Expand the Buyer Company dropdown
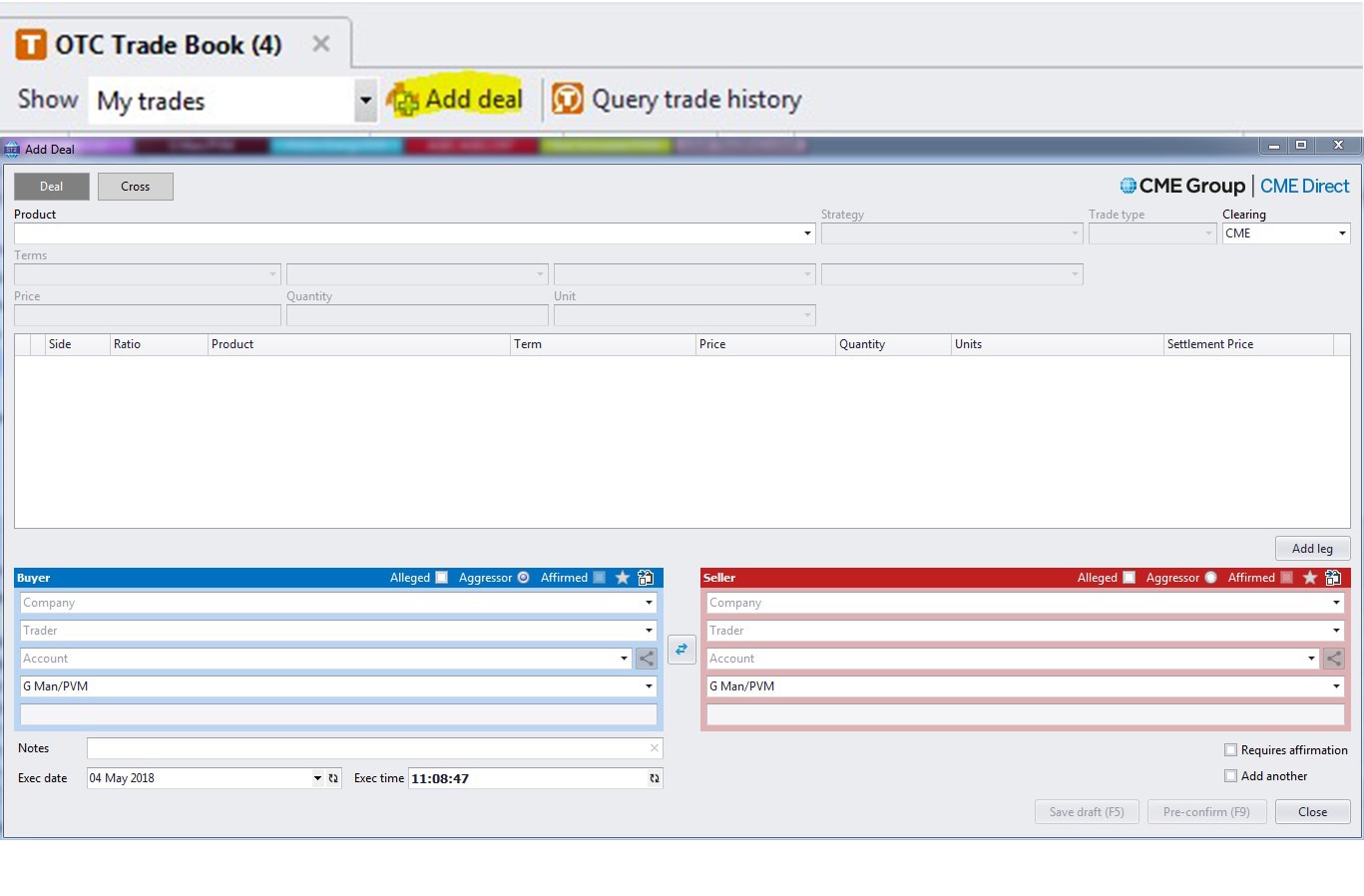 [x=649, y=603]
